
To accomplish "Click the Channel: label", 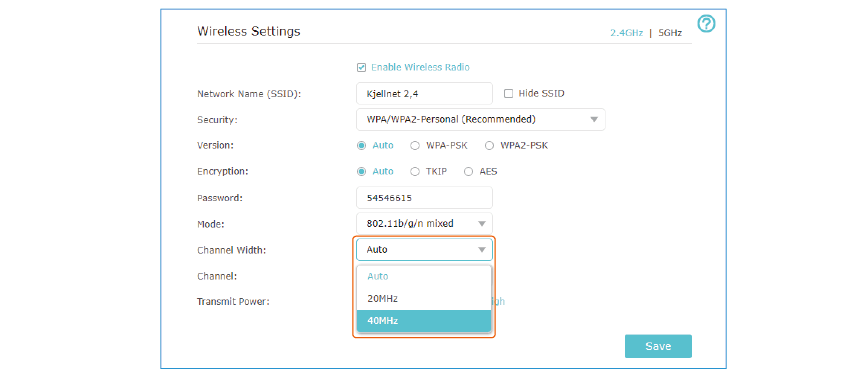I will (217, 276).
